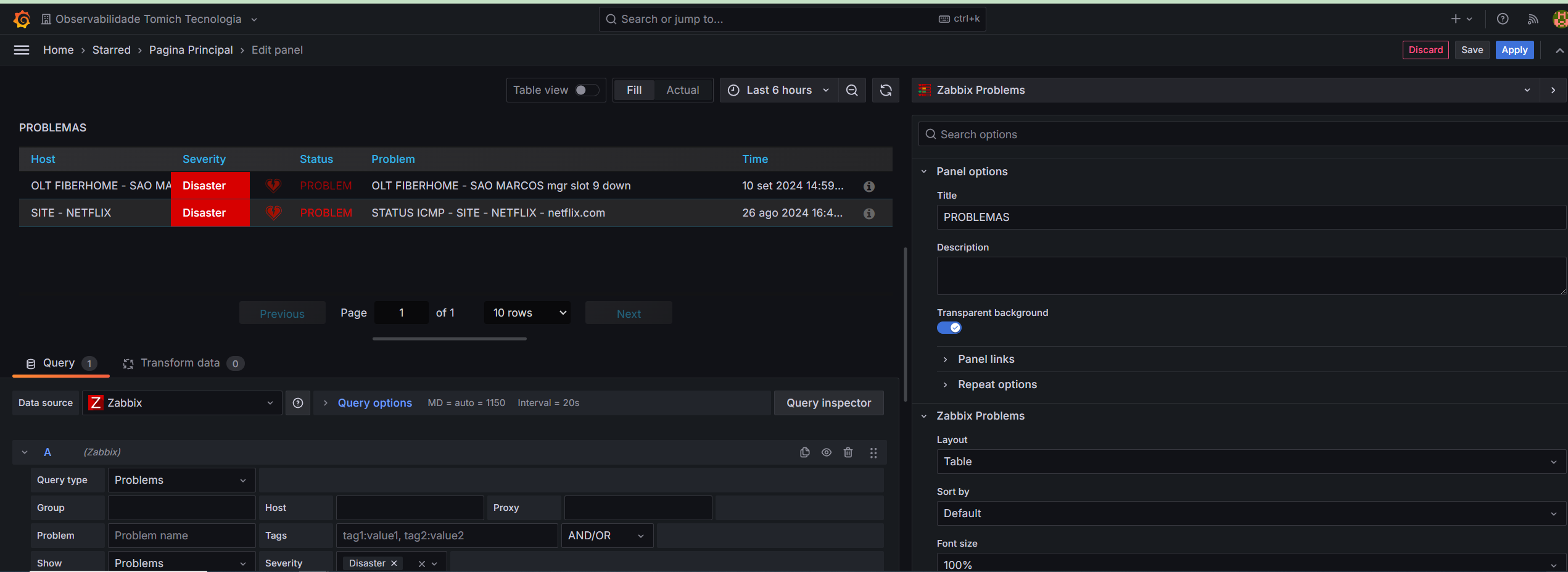
Task: Clear all severity selections
Action: coord(422,563)
